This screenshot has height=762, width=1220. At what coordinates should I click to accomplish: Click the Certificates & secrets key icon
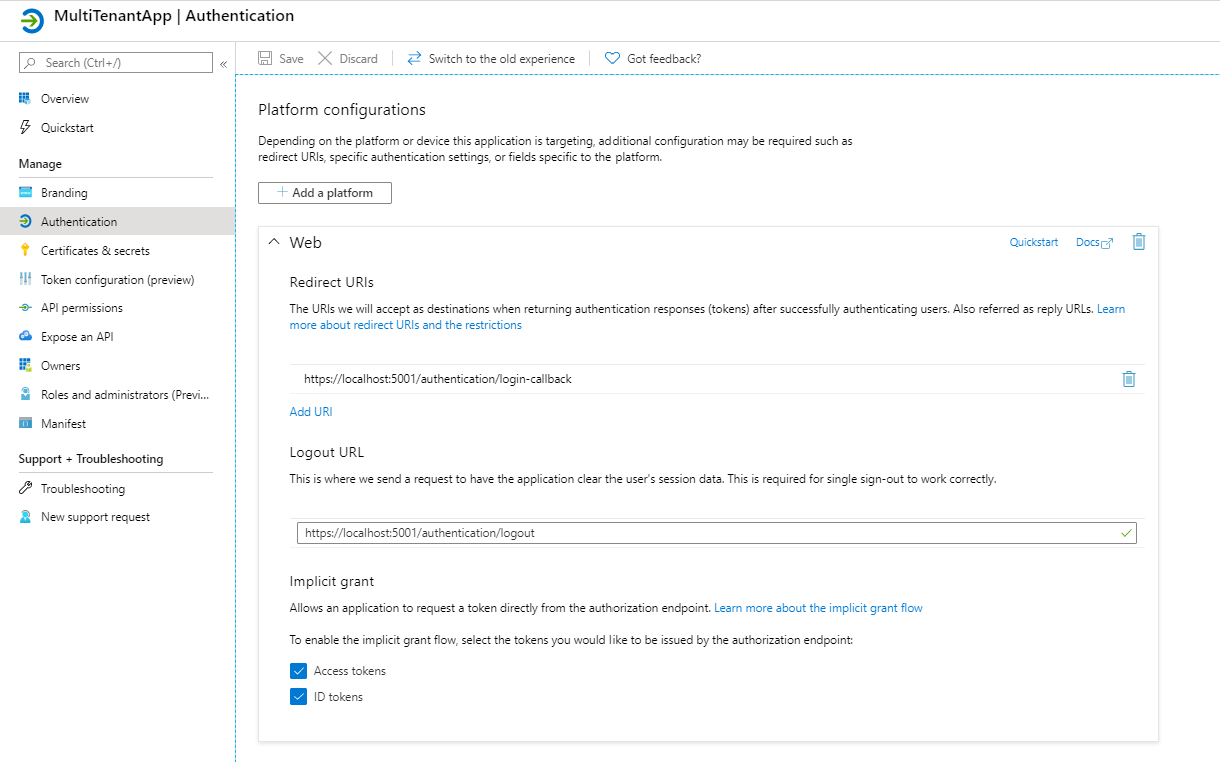[25, 250]
